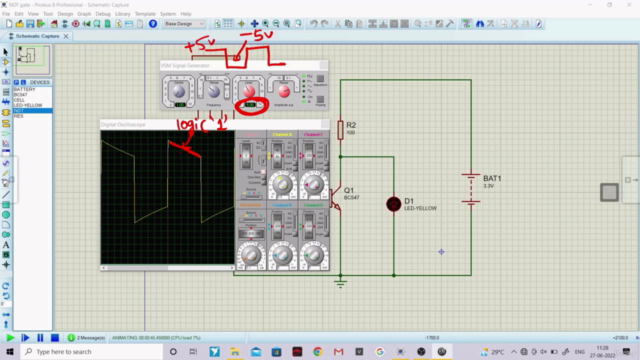Image resolution: width=640 pixels, height=360 pixels.
Task: Click the Step simulation button
Action: pyautogui.click(x=25, y=338)
